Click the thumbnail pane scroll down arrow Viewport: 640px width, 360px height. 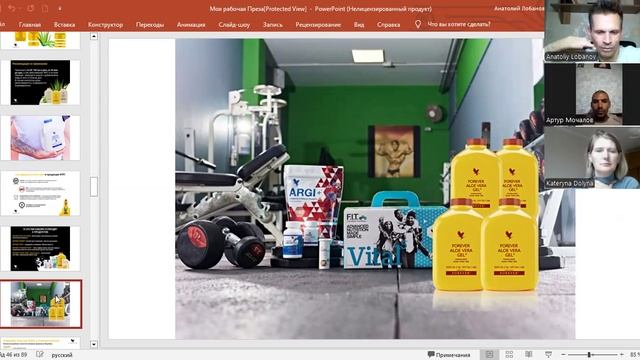click(94, 344)
